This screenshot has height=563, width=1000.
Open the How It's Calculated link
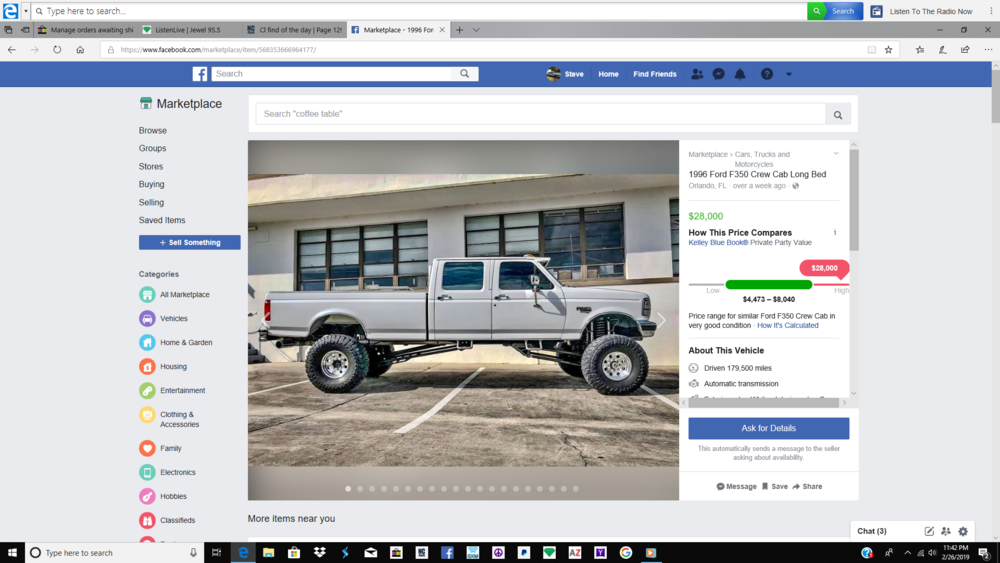787,326
